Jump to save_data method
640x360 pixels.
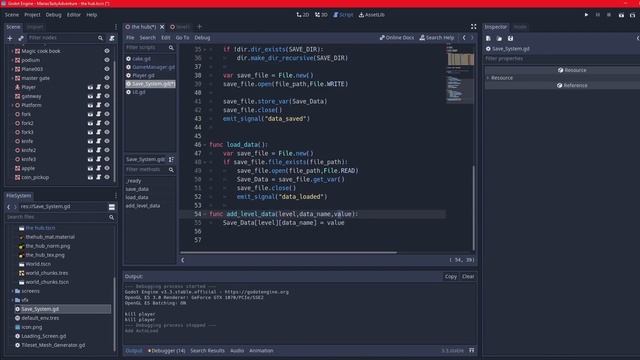click(x=137, y=189)
